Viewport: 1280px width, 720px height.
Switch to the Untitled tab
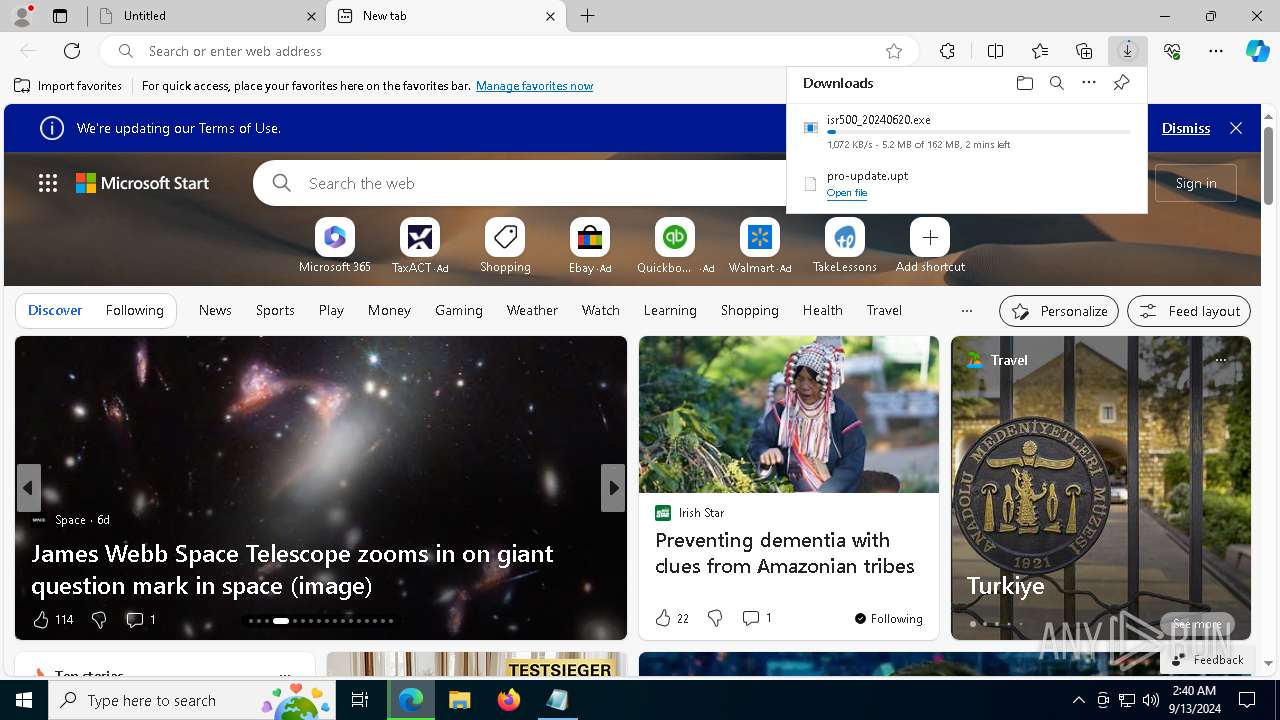pos(207,16)
